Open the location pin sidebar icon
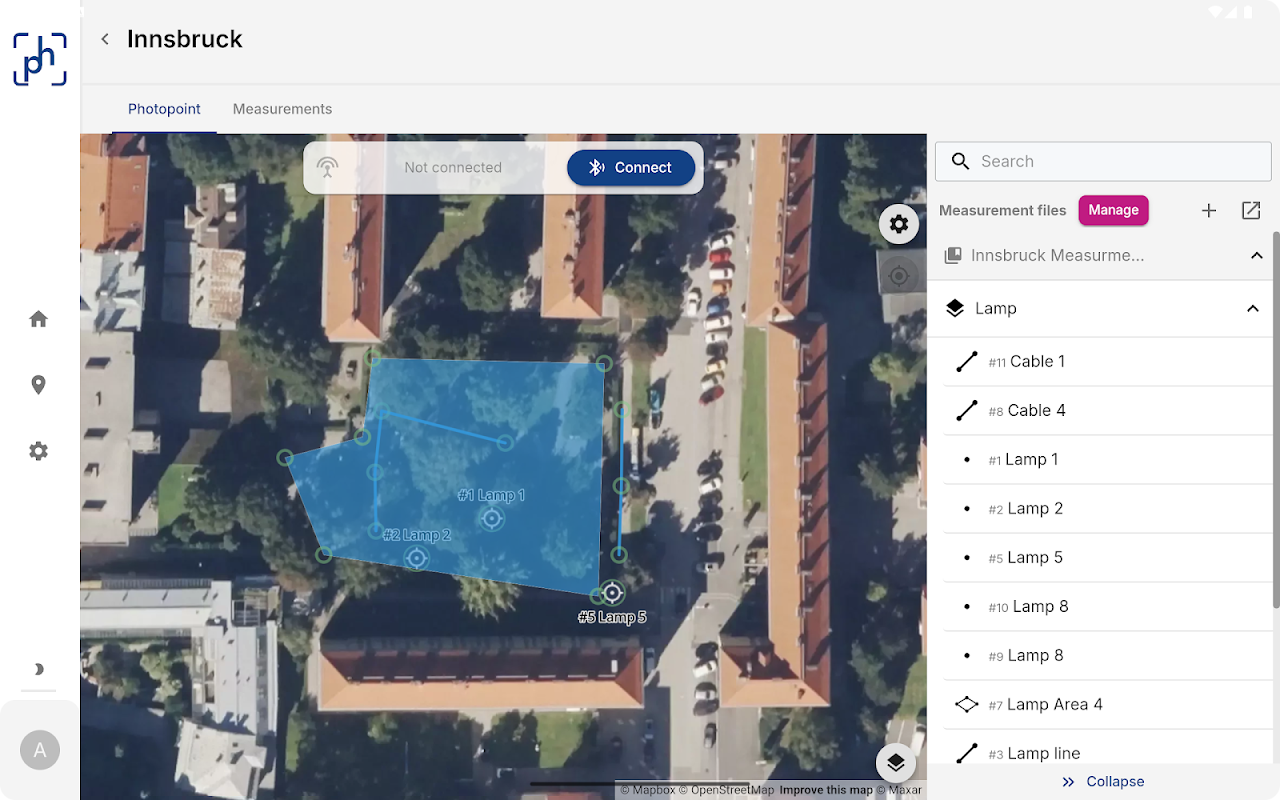Viewport: 1280px width, 800px height. (x=39, y=385)
